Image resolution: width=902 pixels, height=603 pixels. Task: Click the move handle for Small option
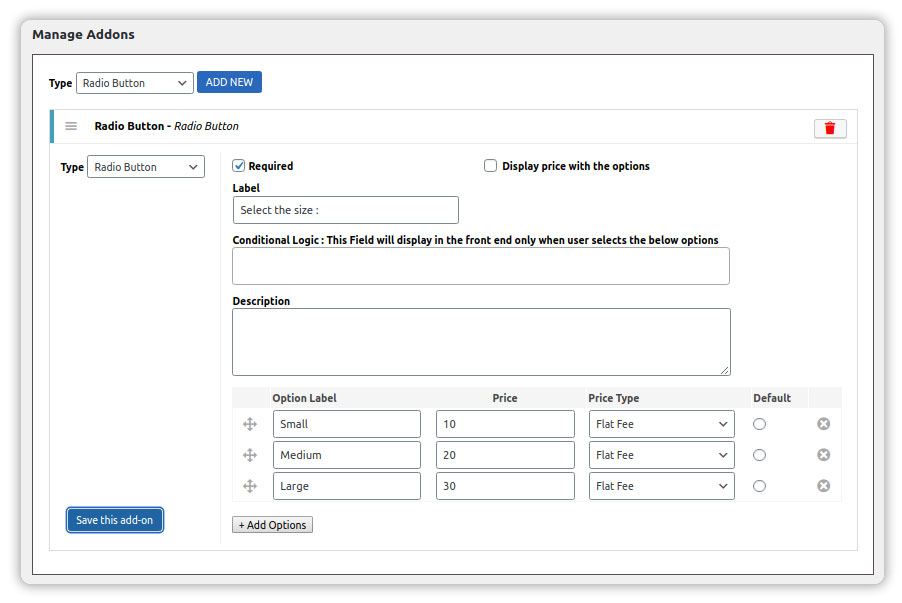250,424
